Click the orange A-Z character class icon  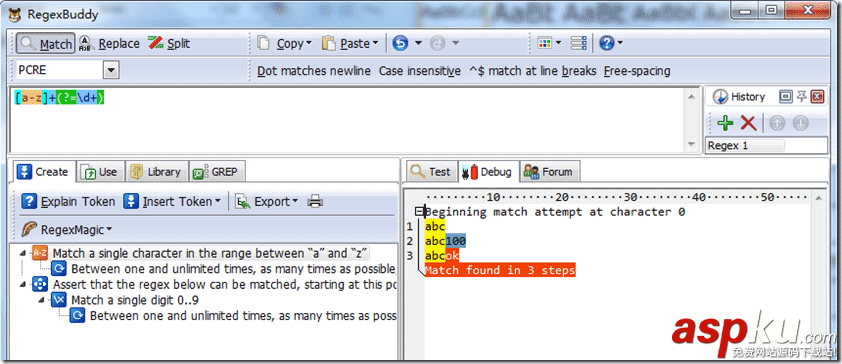click(x=40, y=253)
